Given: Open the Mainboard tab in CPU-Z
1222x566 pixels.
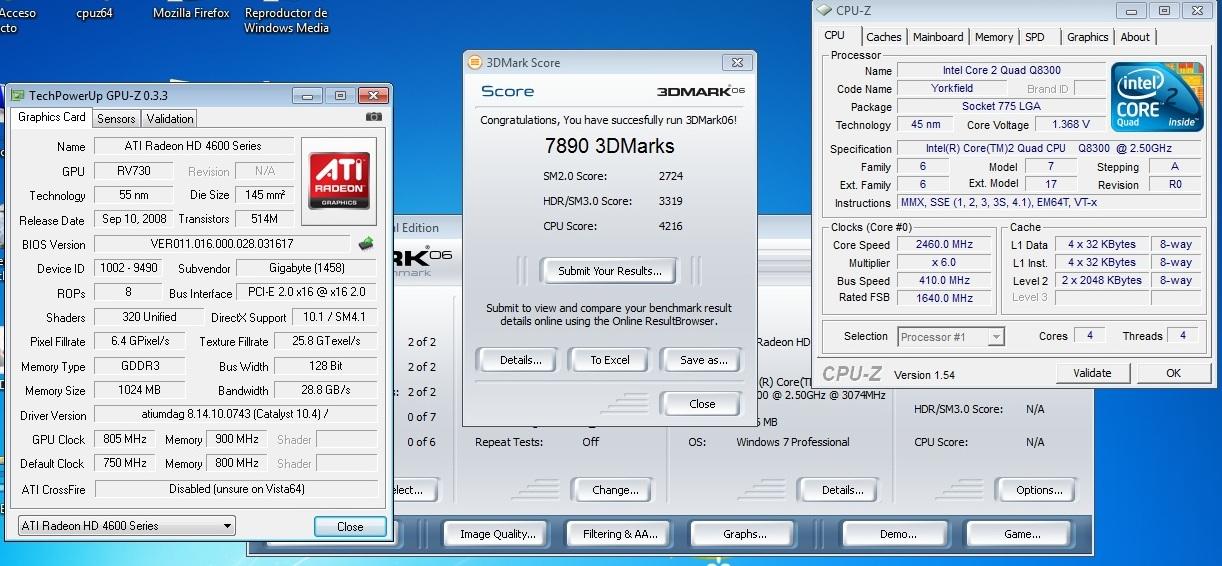Looking at the screenshot, I should pyautogui.click(x=938, y=37).
